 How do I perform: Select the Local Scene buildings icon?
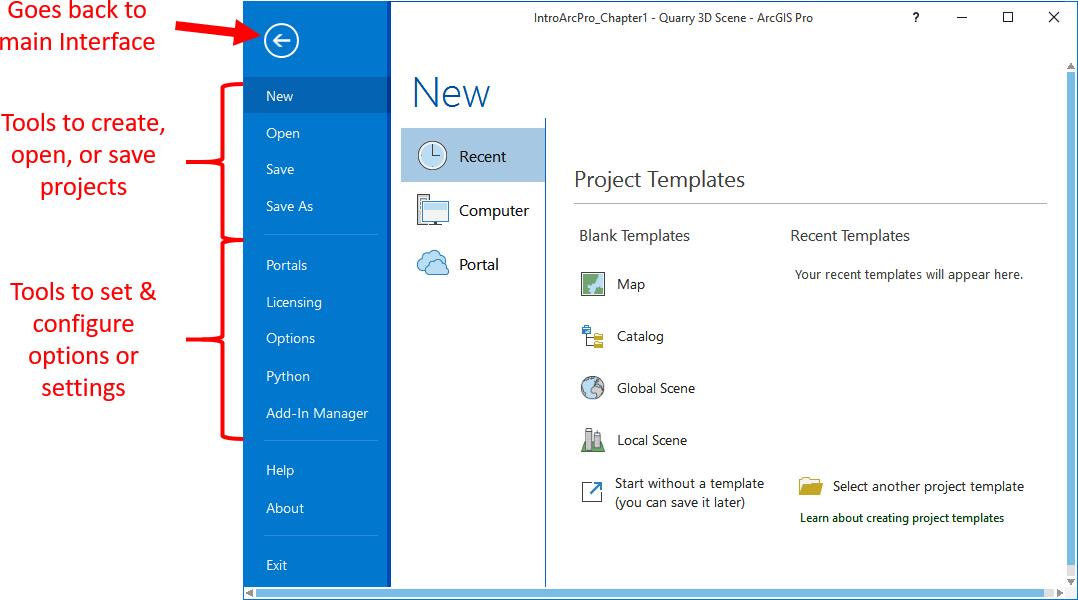593,441
